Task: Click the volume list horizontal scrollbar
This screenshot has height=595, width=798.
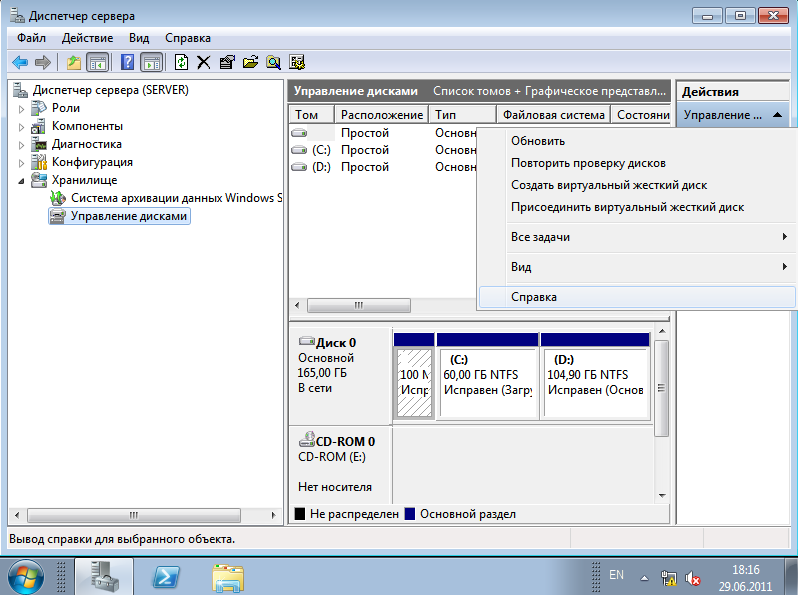Action: pos(359,305)
